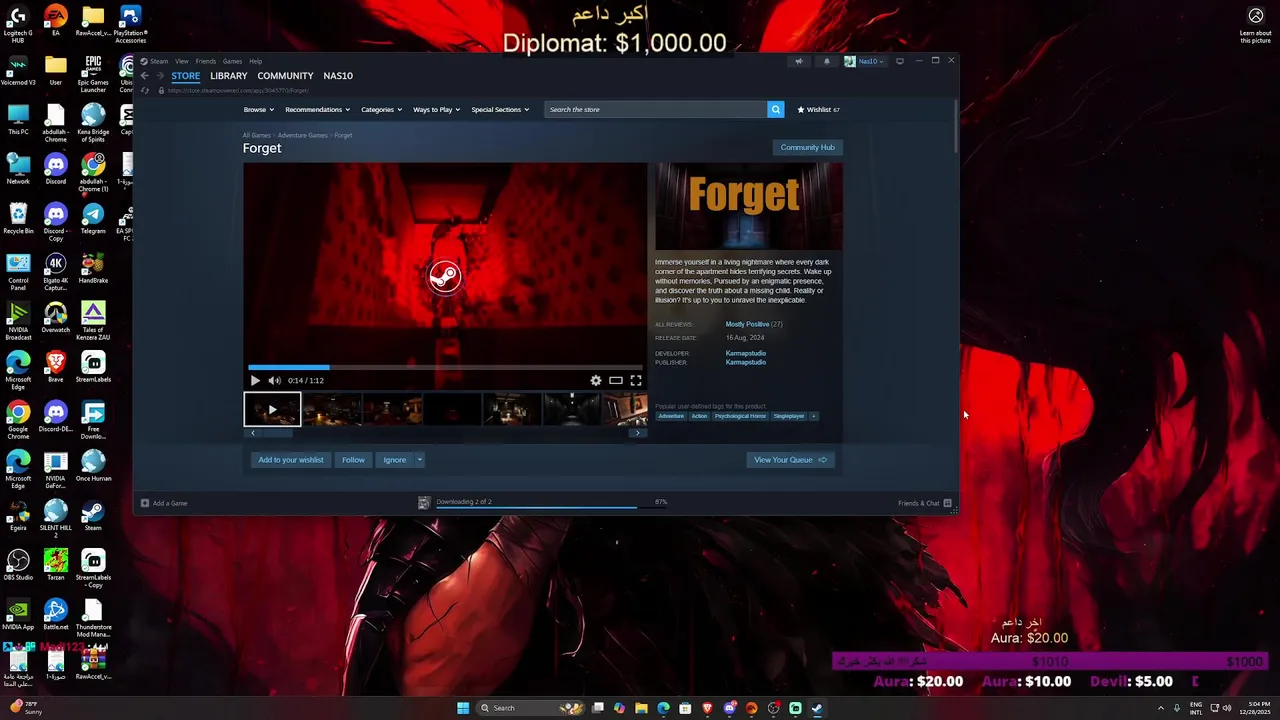Viewport: 1280px width, 720px height.
Task: Click the store search magnifier button
Action: pos(775,109)
